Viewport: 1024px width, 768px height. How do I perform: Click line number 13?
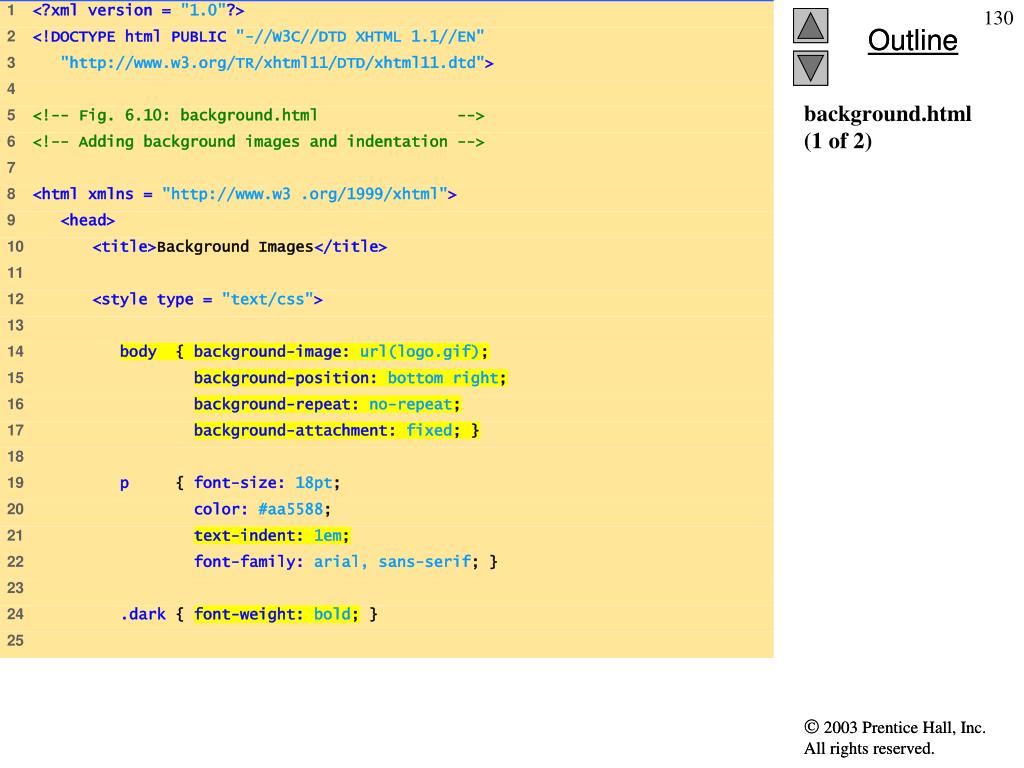pyautogui.click(x=15, y=325)
